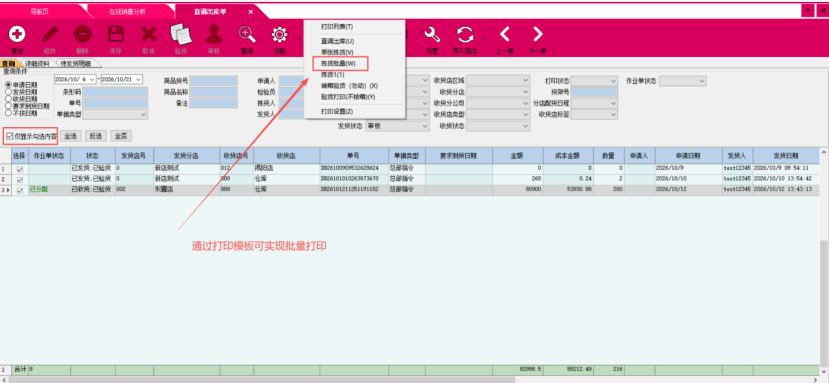Click the 审核 person icon

(x=214, y=34)
